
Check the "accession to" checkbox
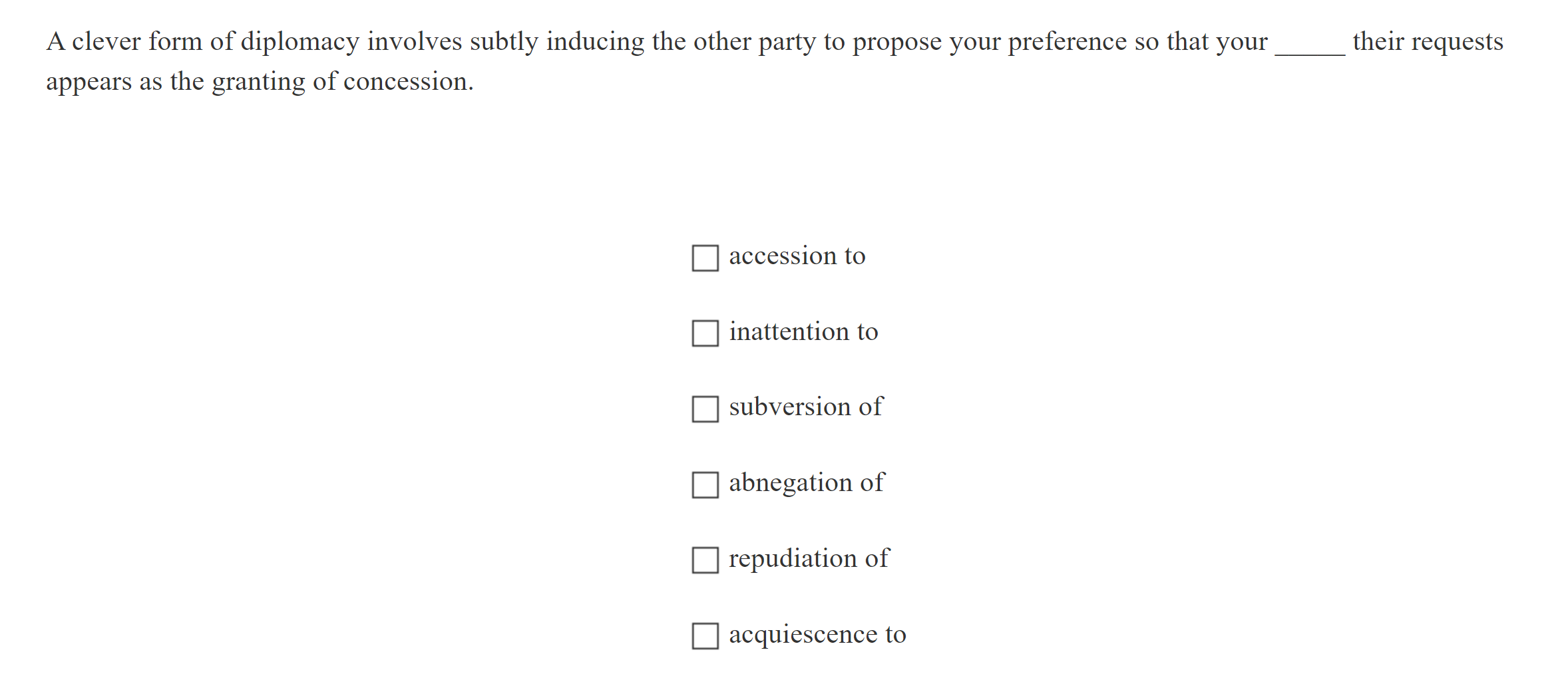click(705, 259)
